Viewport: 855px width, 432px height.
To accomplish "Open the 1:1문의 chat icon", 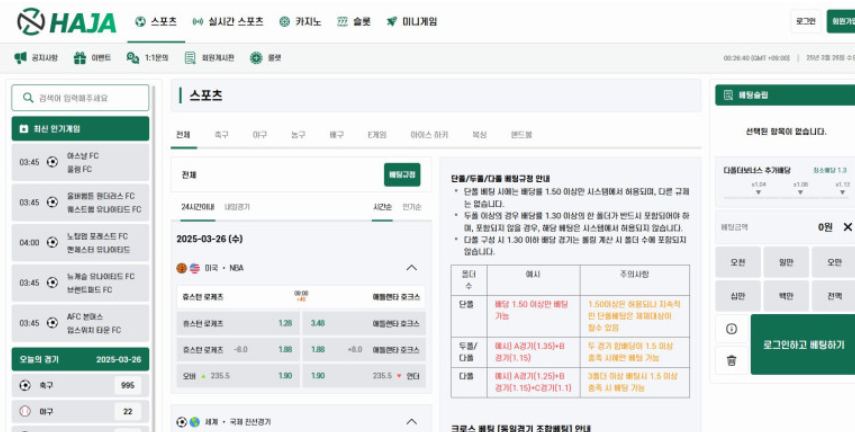I will [x=133, y=58].
